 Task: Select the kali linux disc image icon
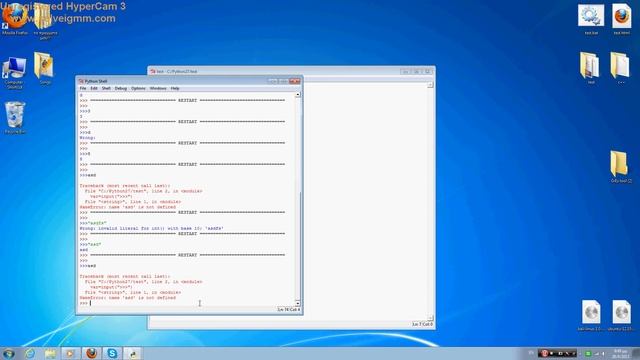coord(590,315)
